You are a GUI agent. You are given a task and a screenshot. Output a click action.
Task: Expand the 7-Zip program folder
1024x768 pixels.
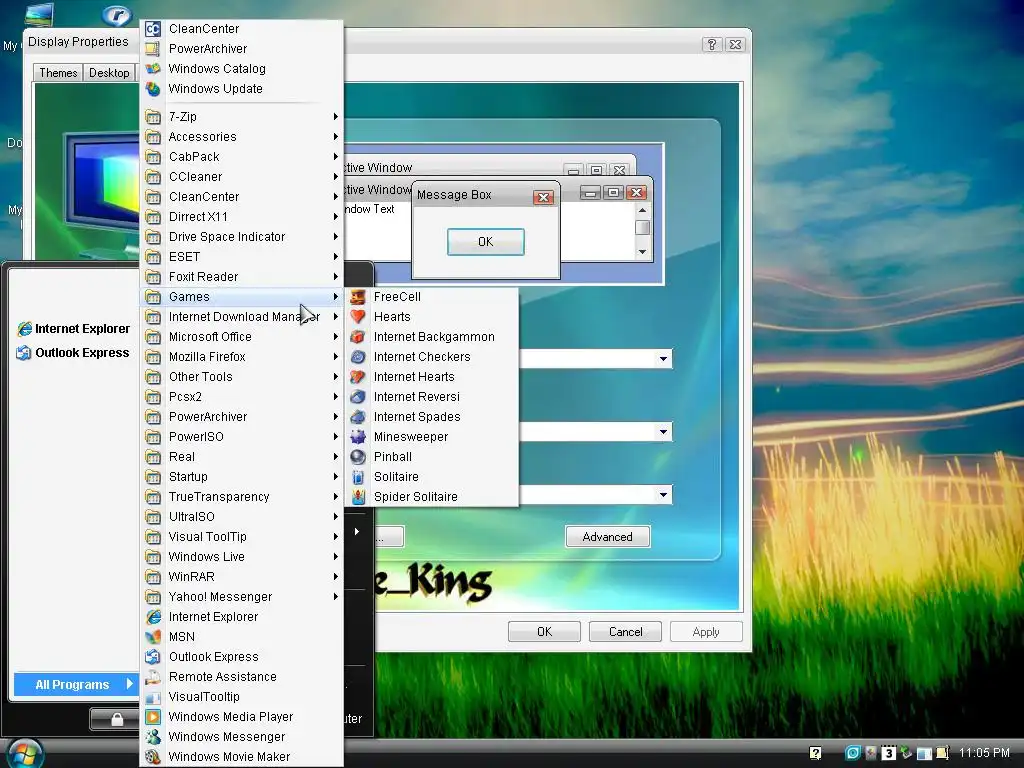242,117
